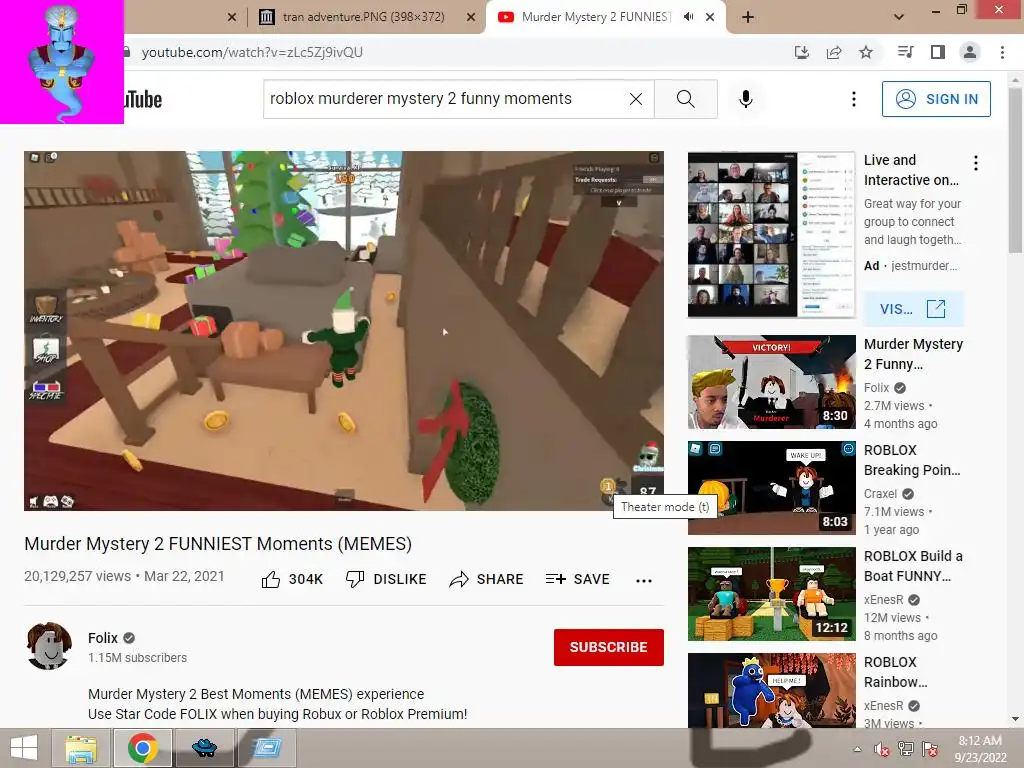
Task: Open the blue window app in taskbar
Action: pyautogui.click(x=266, y=748)
